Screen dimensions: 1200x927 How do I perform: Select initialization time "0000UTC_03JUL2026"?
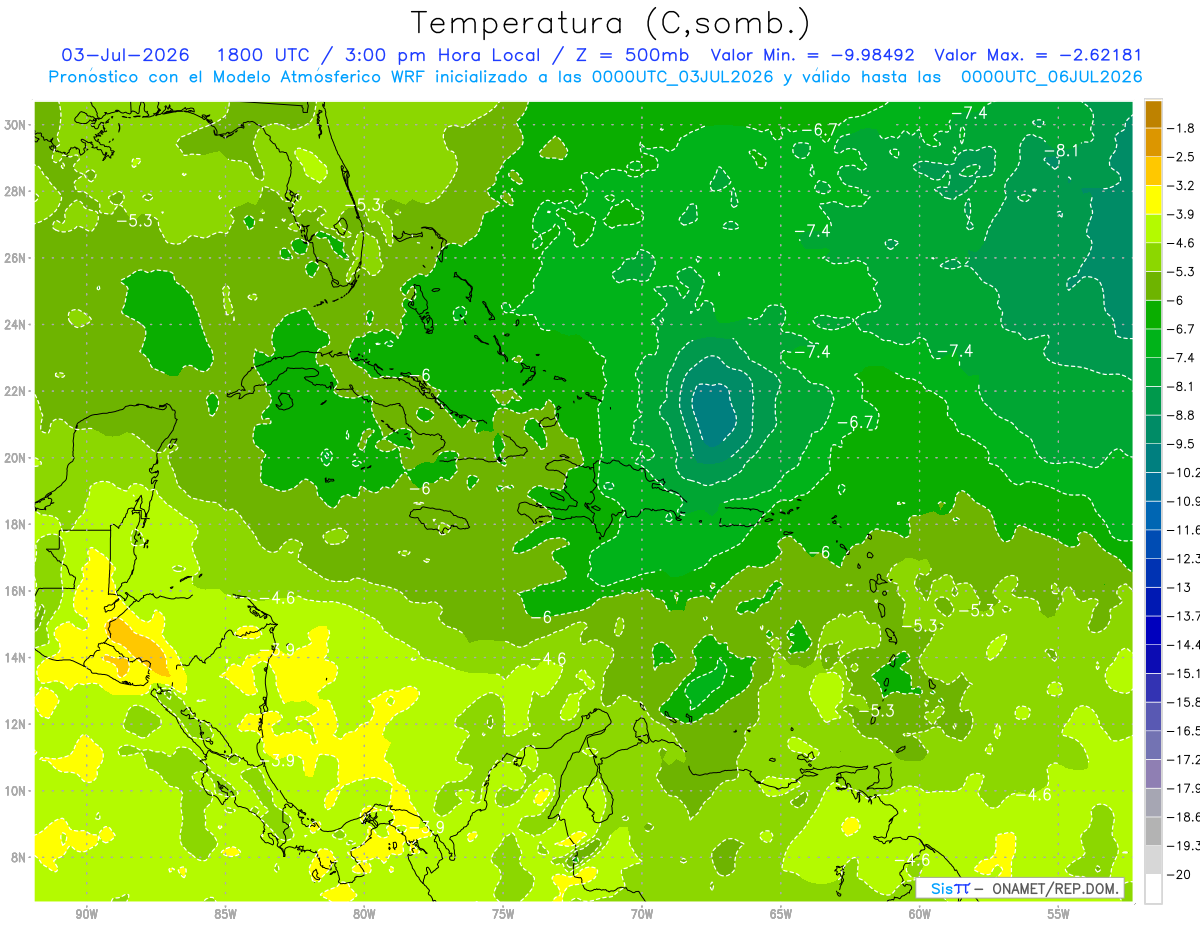[x=684, y=76]
